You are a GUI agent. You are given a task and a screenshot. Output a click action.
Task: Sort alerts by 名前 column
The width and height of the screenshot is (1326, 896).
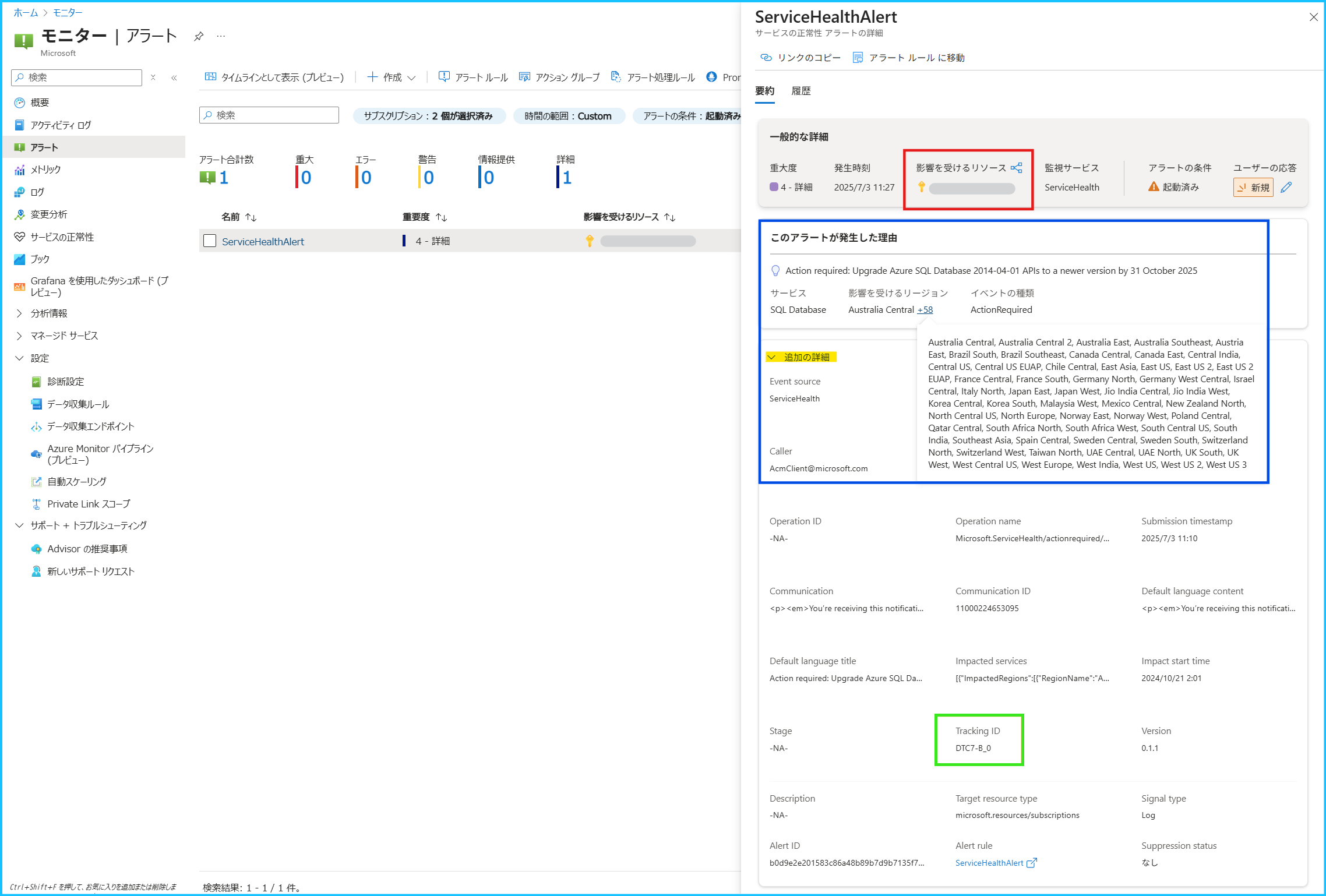(x=239, y=217)
